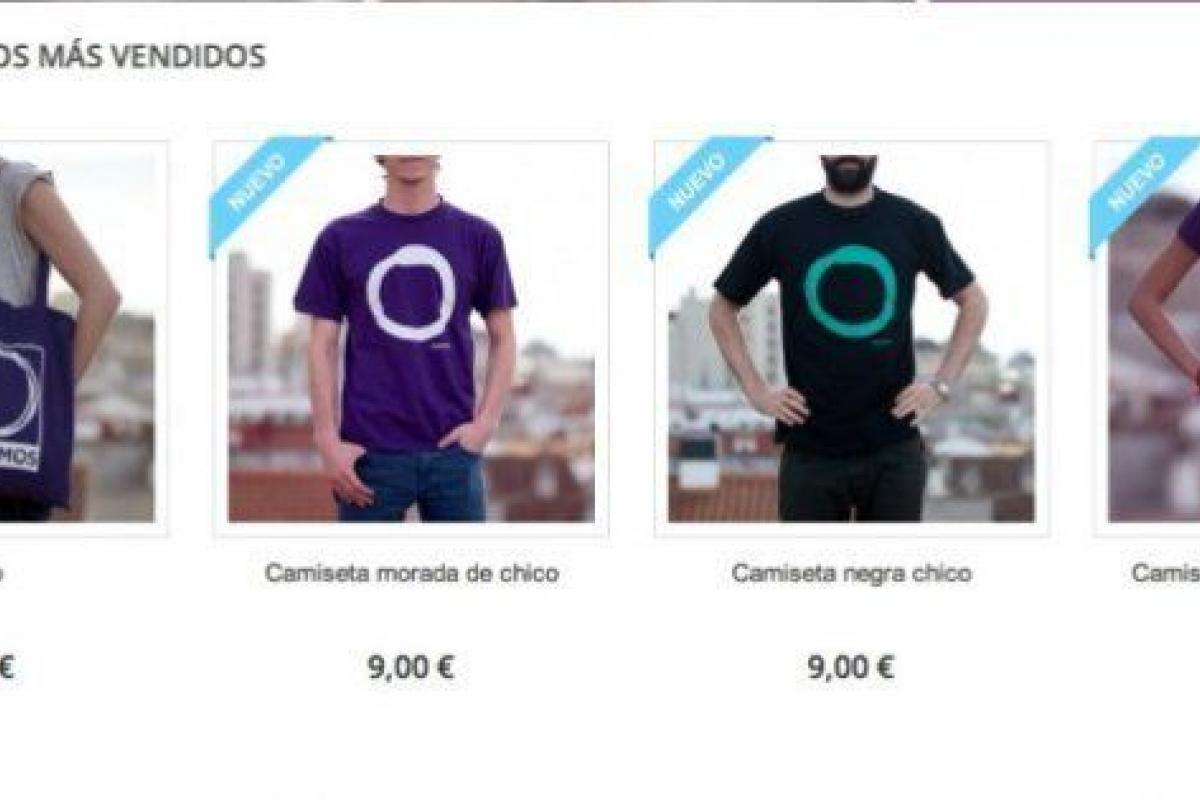
Task: Click the teal circle logo on black shirt
Action: [850, 290]
